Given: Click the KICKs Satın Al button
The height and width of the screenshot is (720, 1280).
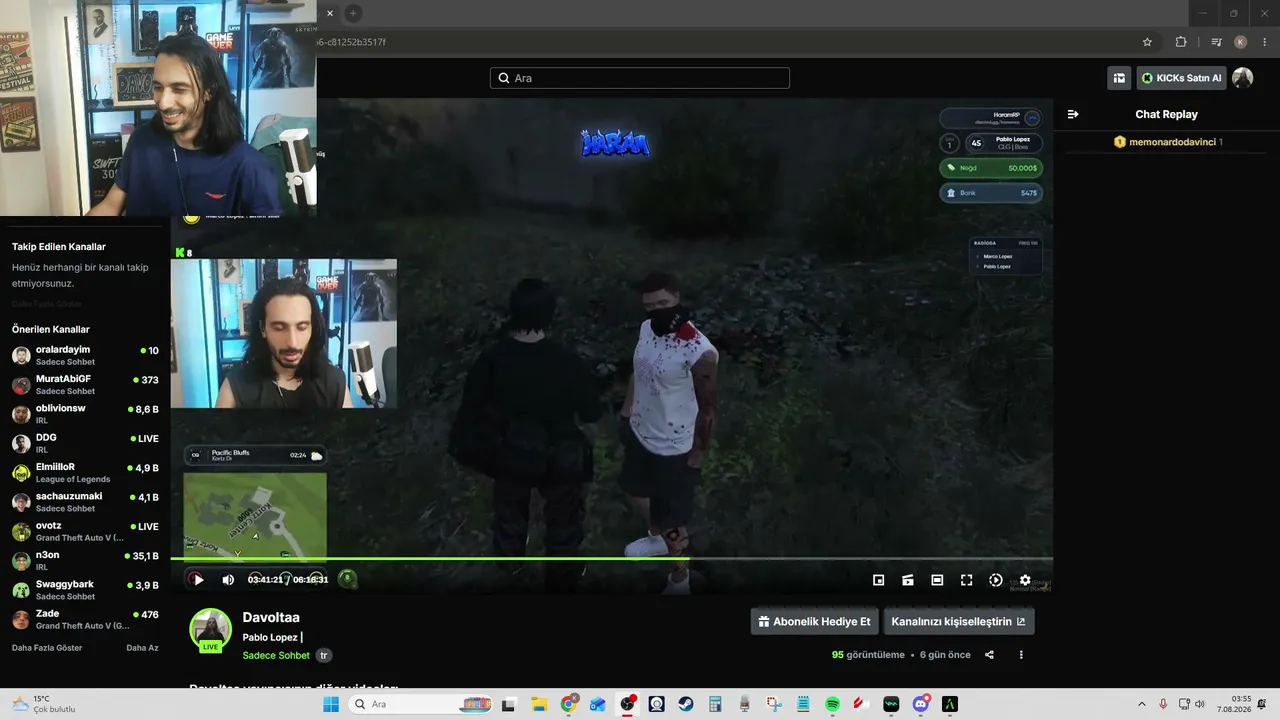Looking at the screenshot, I should click(x=1182, y=78).
